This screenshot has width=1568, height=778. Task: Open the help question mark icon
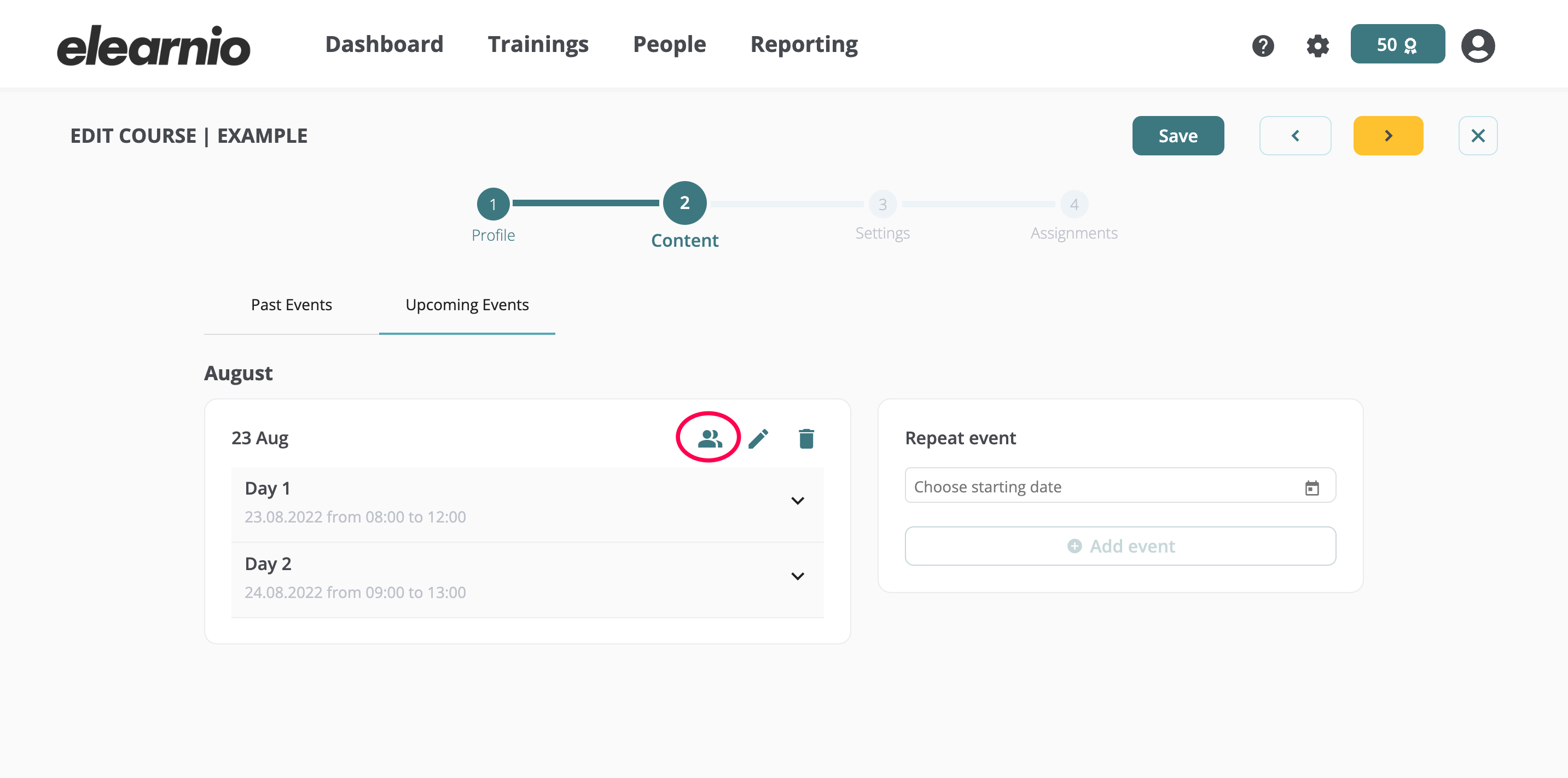point(1263,45)
